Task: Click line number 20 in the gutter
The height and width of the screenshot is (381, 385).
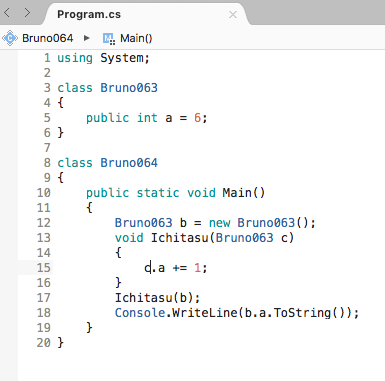Action: pos(44,343)
